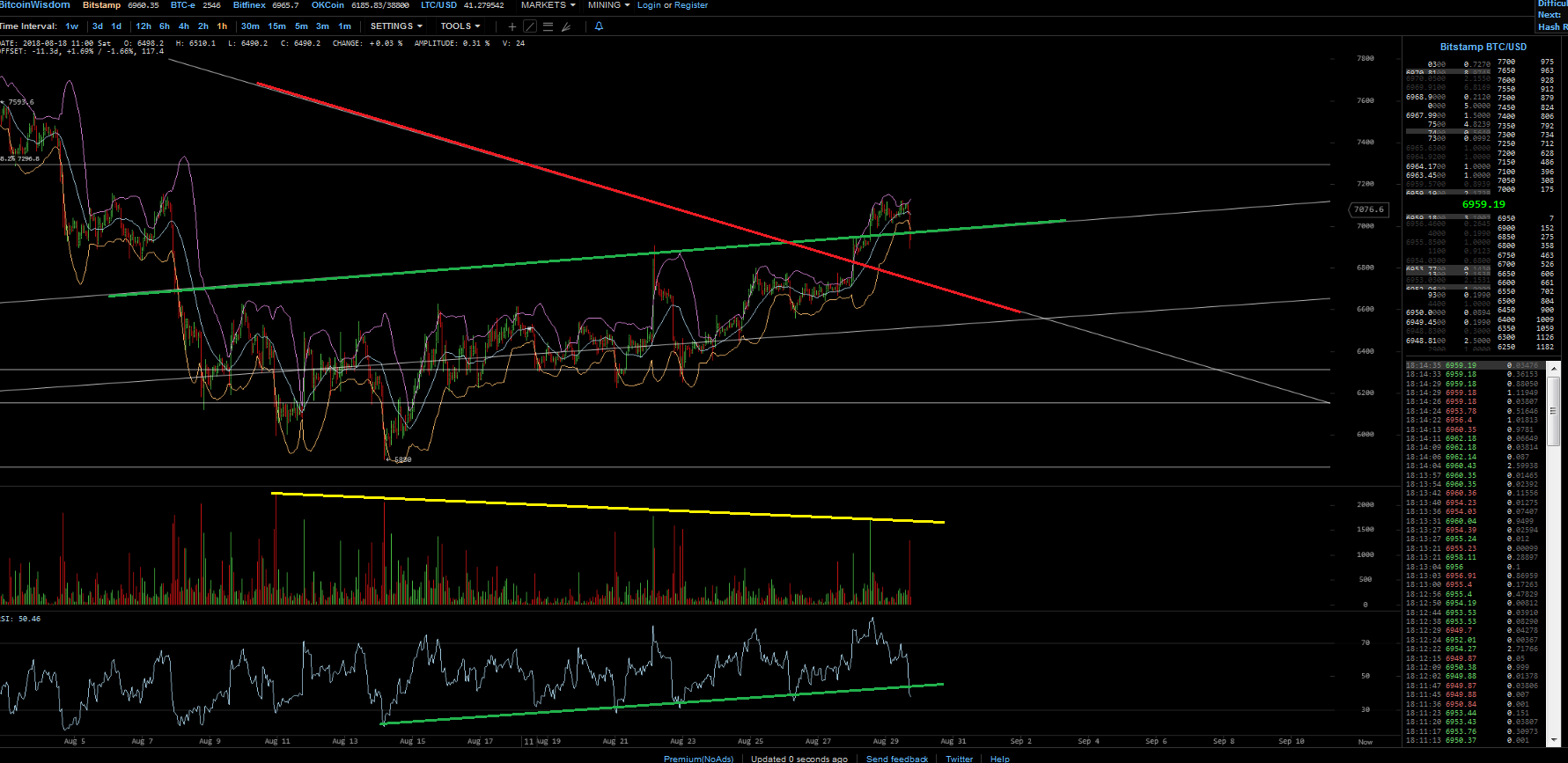
Task: Activate the trend line drawing tool
Action: [x=530, y=26]
